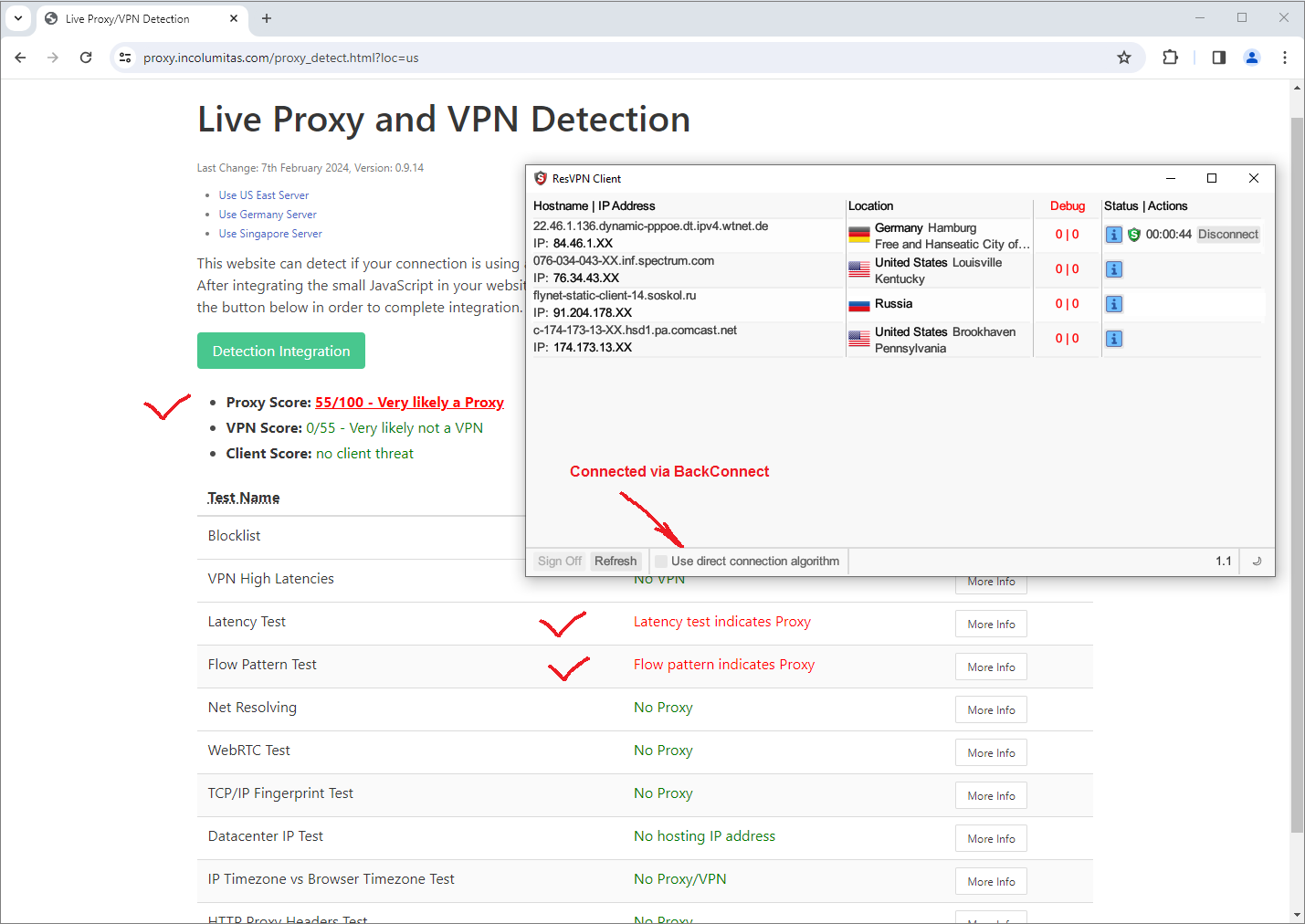Open new tab with plus button
The image size is (1305, 924).
coord(267,18)
